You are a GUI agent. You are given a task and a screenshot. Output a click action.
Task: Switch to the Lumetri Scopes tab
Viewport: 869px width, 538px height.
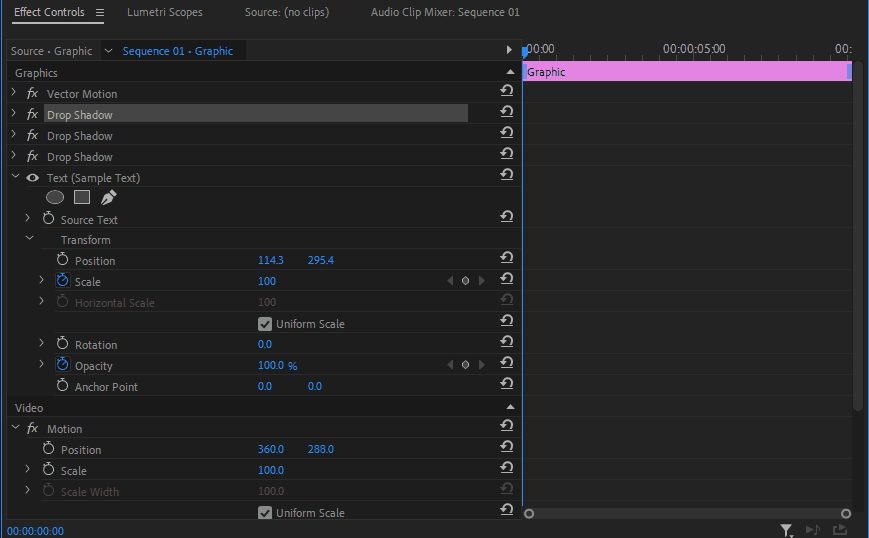(165, 12)
